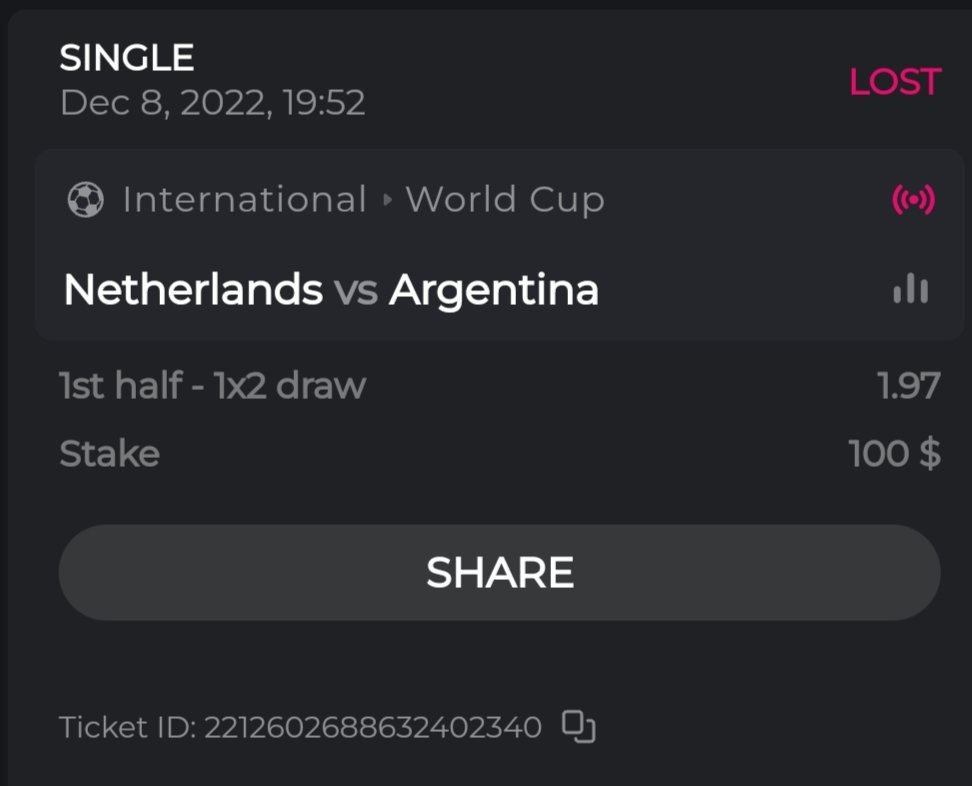Click the Stake label
The width and height of the screenshot is (972, 786).
point(109,454)
